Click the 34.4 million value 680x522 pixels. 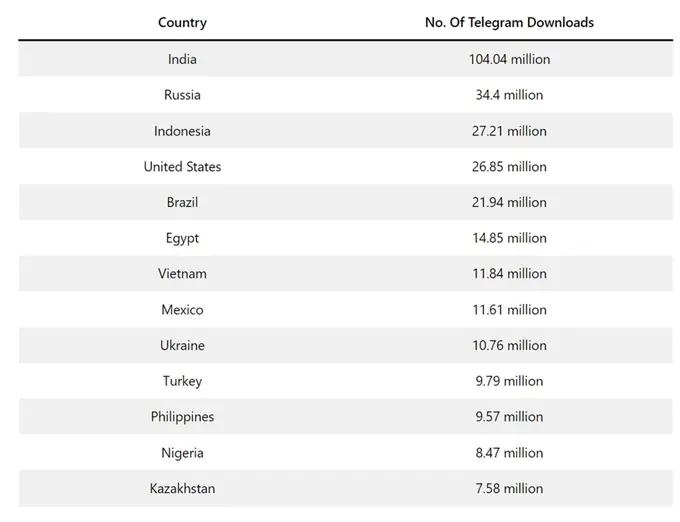point(509,95)
